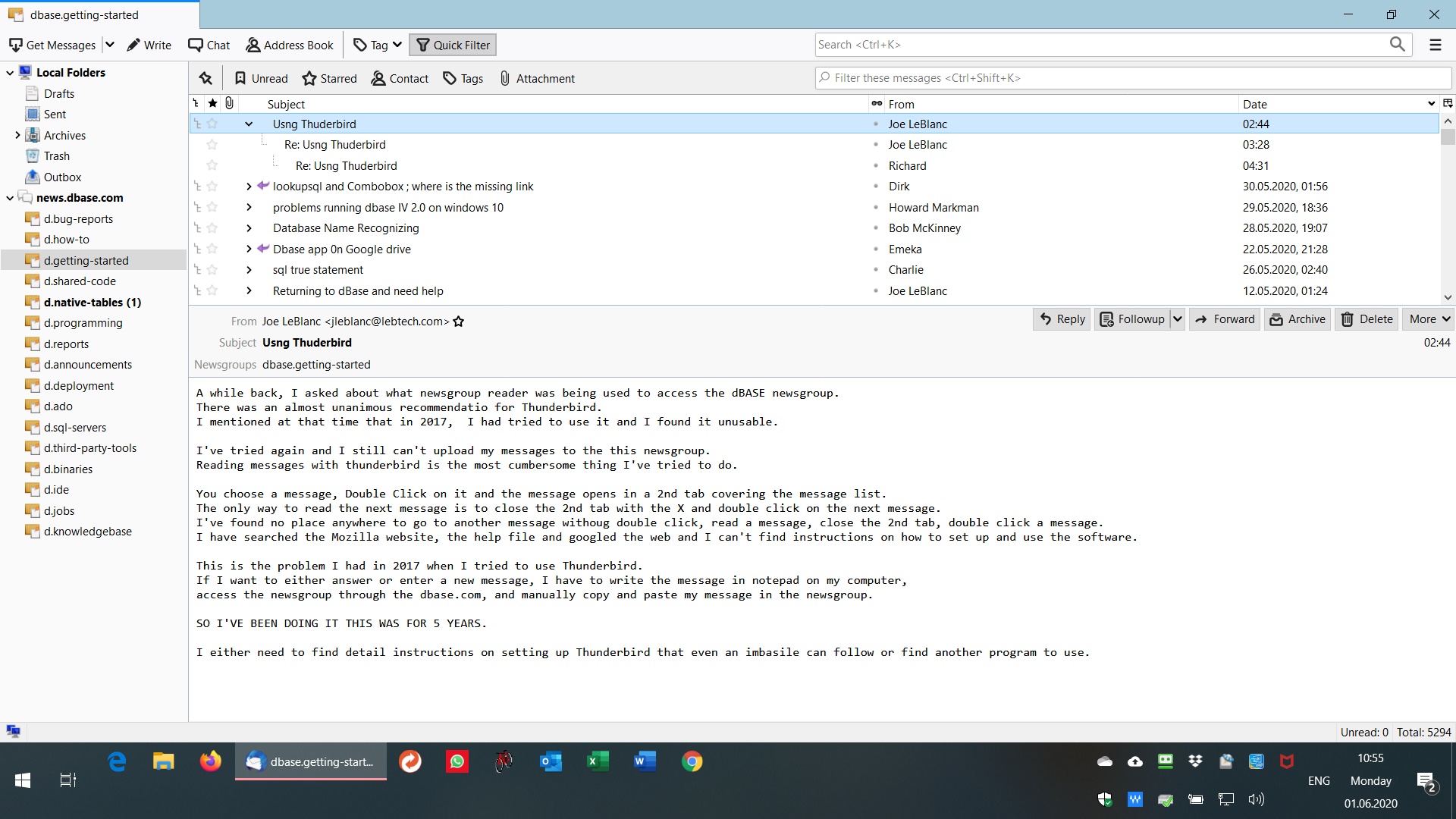This screenshot has width=1456, height=819.
Task: Open the Get Messages dropdown arrow
Action: pos(110,45)
